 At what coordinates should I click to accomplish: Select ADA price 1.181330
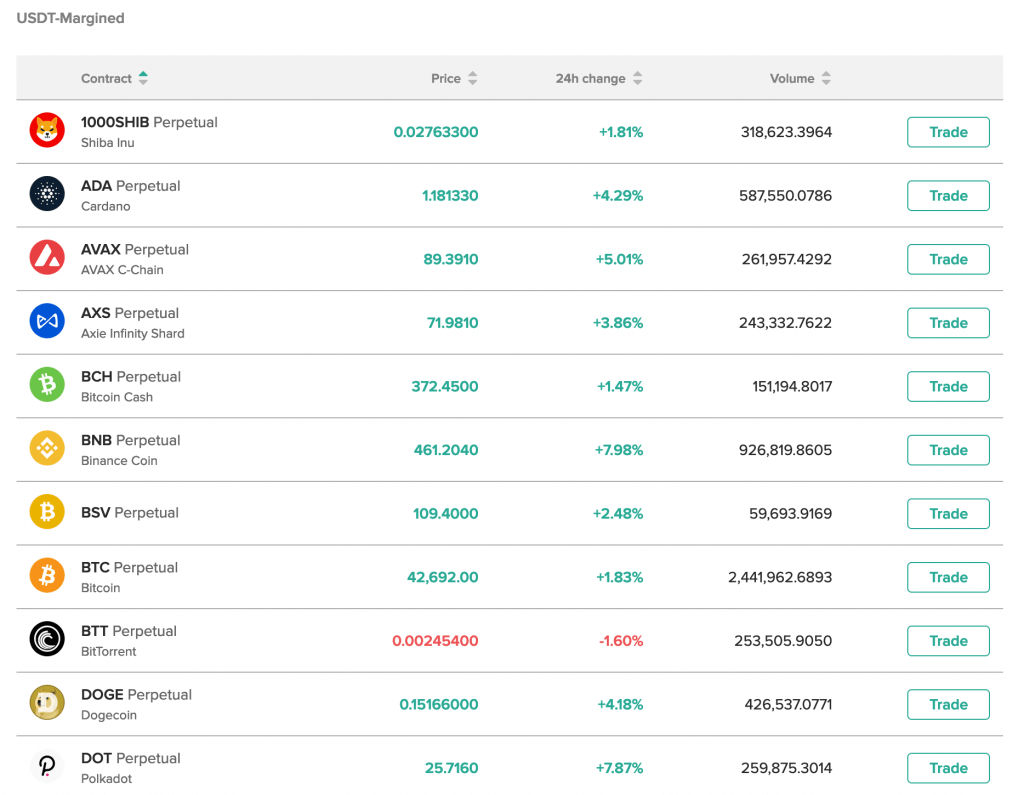(x=450, y=195)
